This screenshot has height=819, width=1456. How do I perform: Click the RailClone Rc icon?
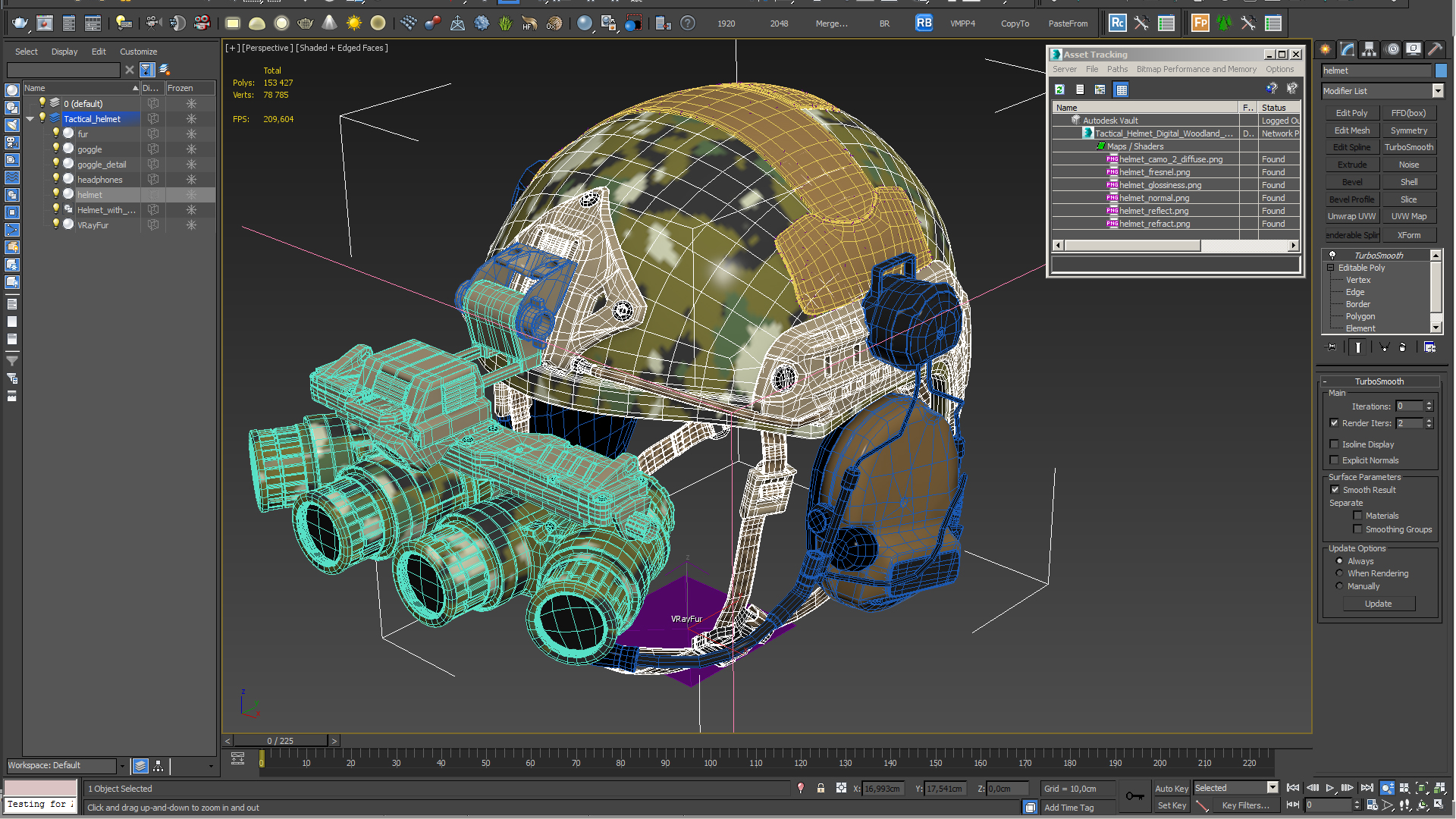[x=1116, y=24]
